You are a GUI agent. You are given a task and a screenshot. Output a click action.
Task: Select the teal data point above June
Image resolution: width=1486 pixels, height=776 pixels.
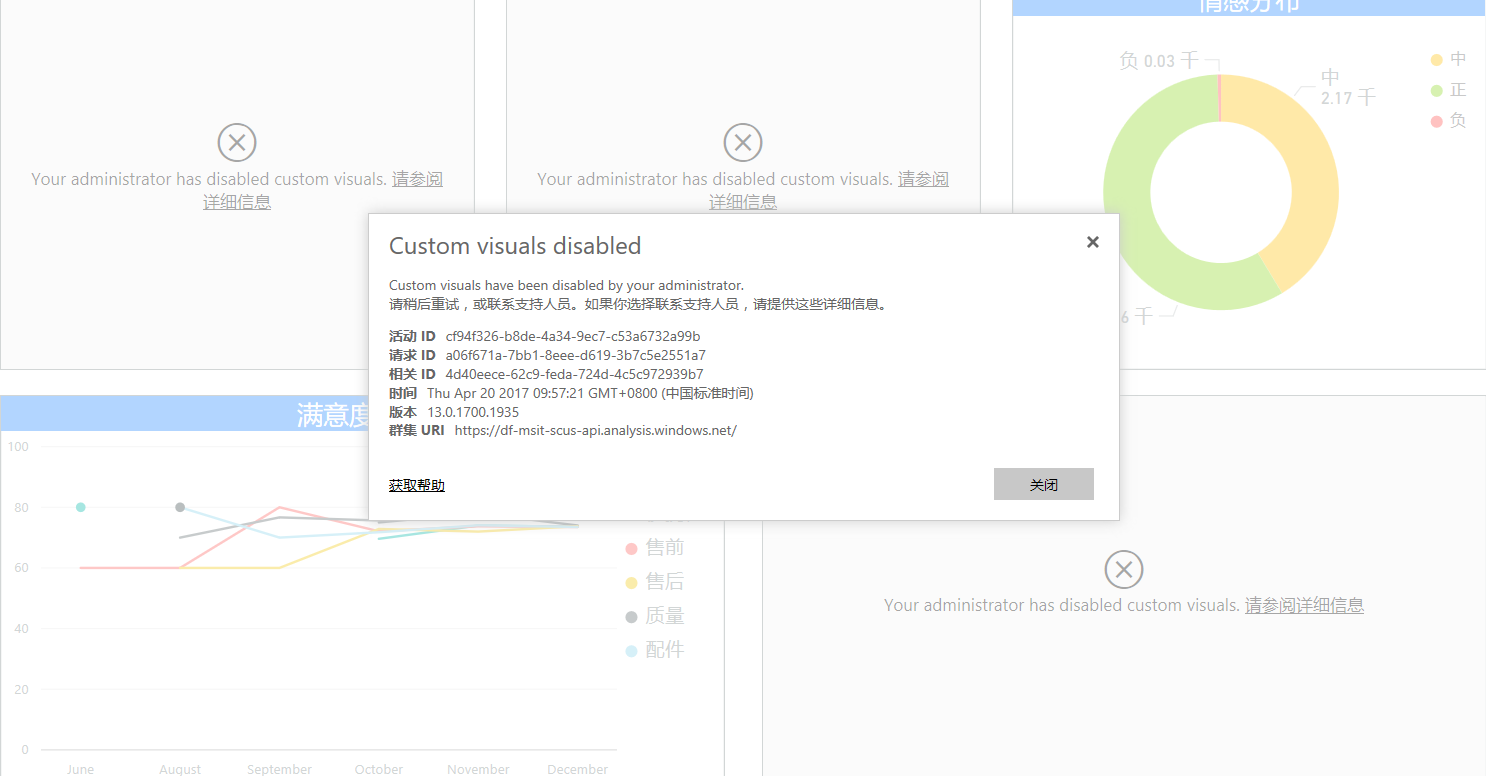point(81,507)
